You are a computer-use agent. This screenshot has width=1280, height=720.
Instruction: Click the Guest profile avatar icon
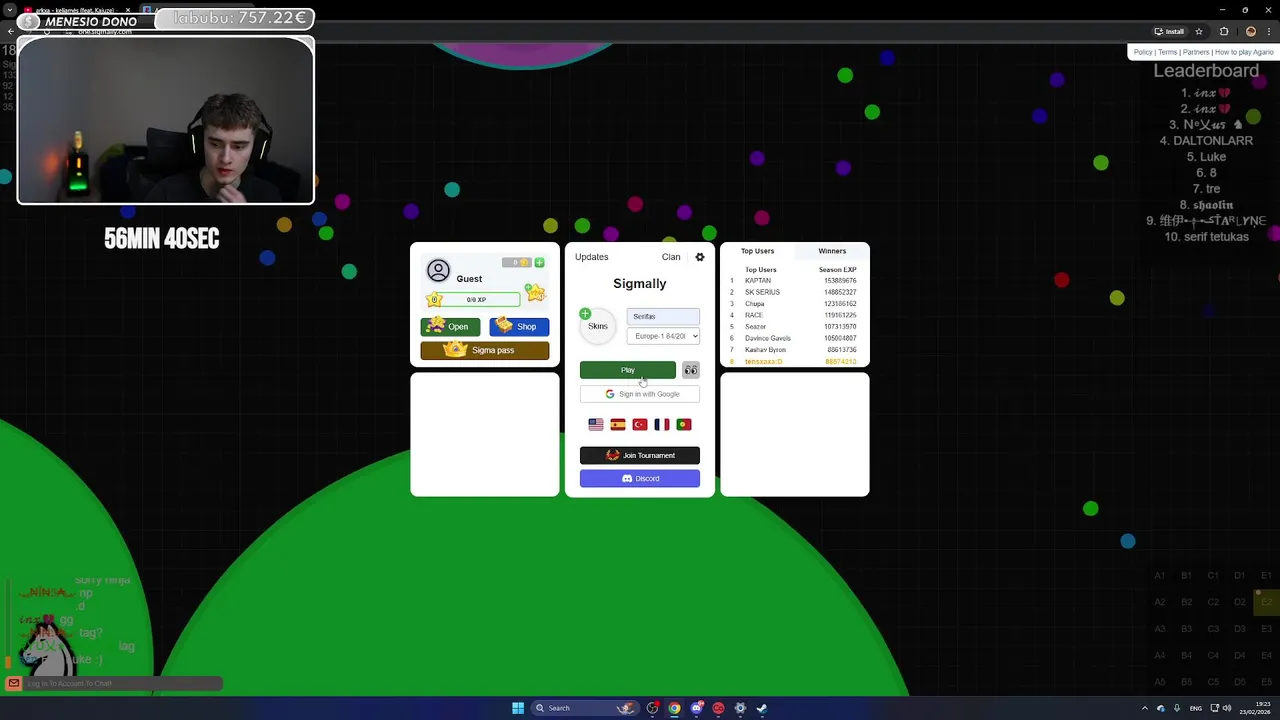coord(438,270)
